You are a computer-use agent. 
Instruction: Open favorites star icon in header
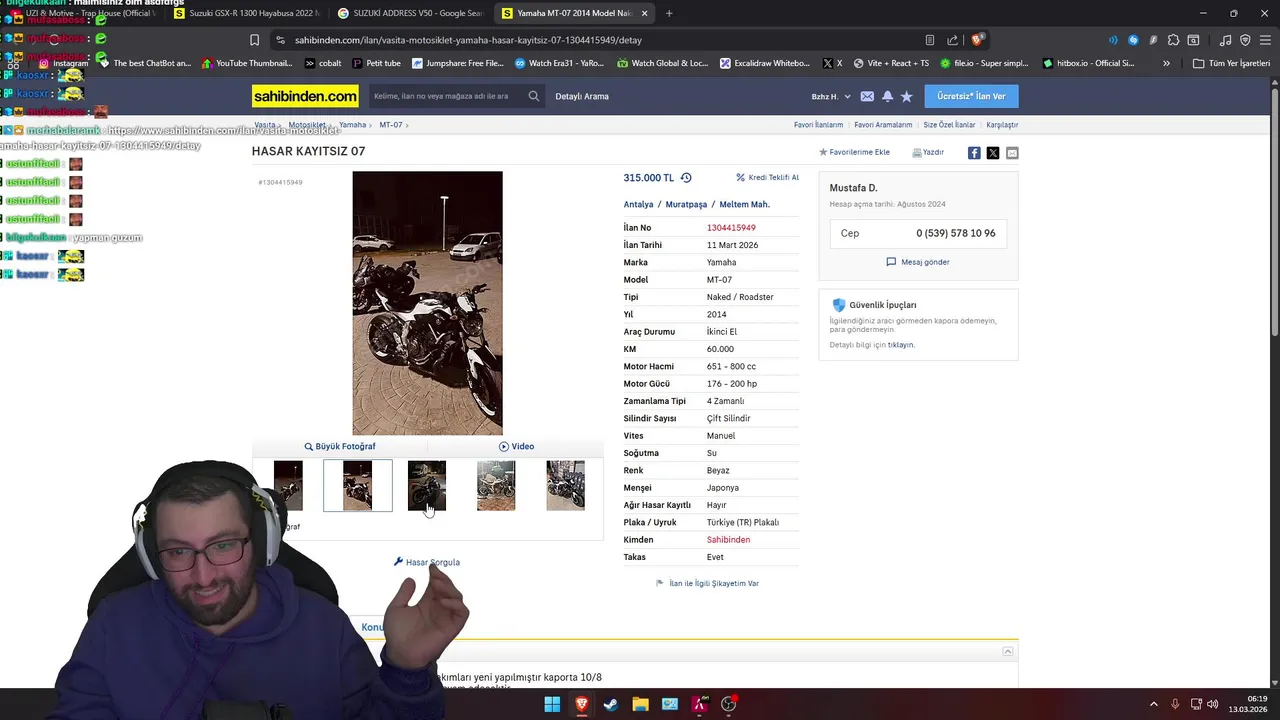tap(906, 96)
